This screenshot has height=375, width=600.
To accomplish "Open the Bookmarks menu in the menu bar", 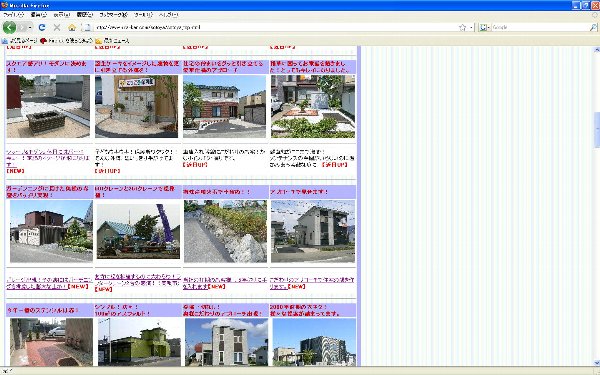I will point(113,15).
